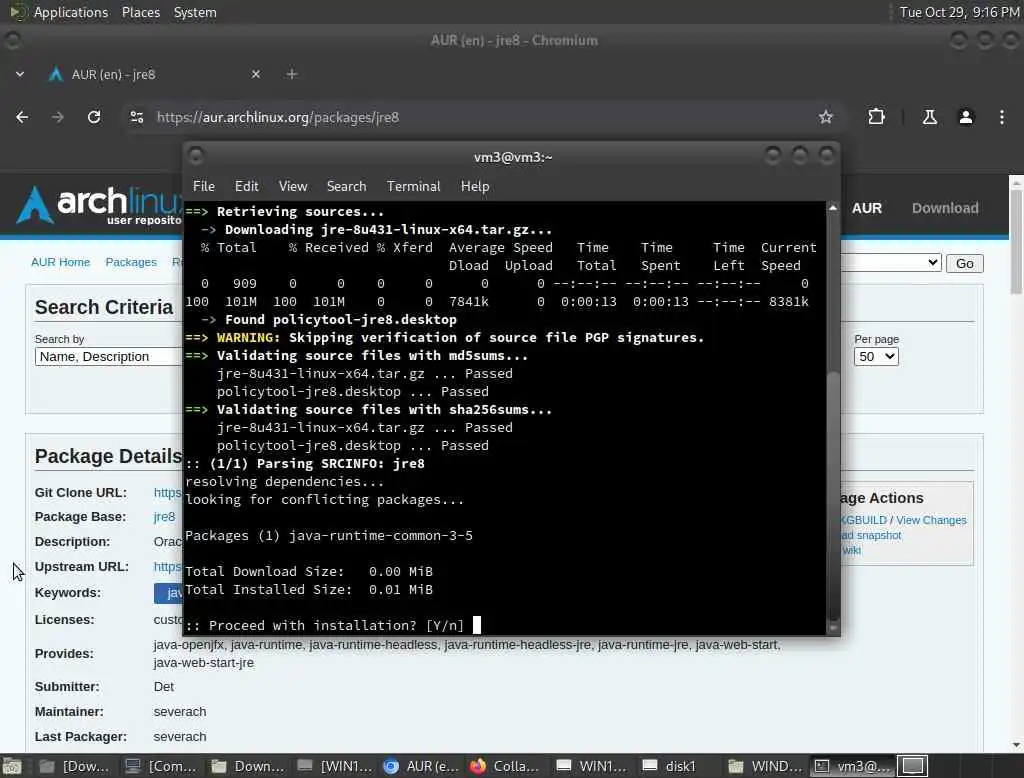Click the workspace switcher in the taskbar
1024x778 pixels.
(x=913, y=766)
